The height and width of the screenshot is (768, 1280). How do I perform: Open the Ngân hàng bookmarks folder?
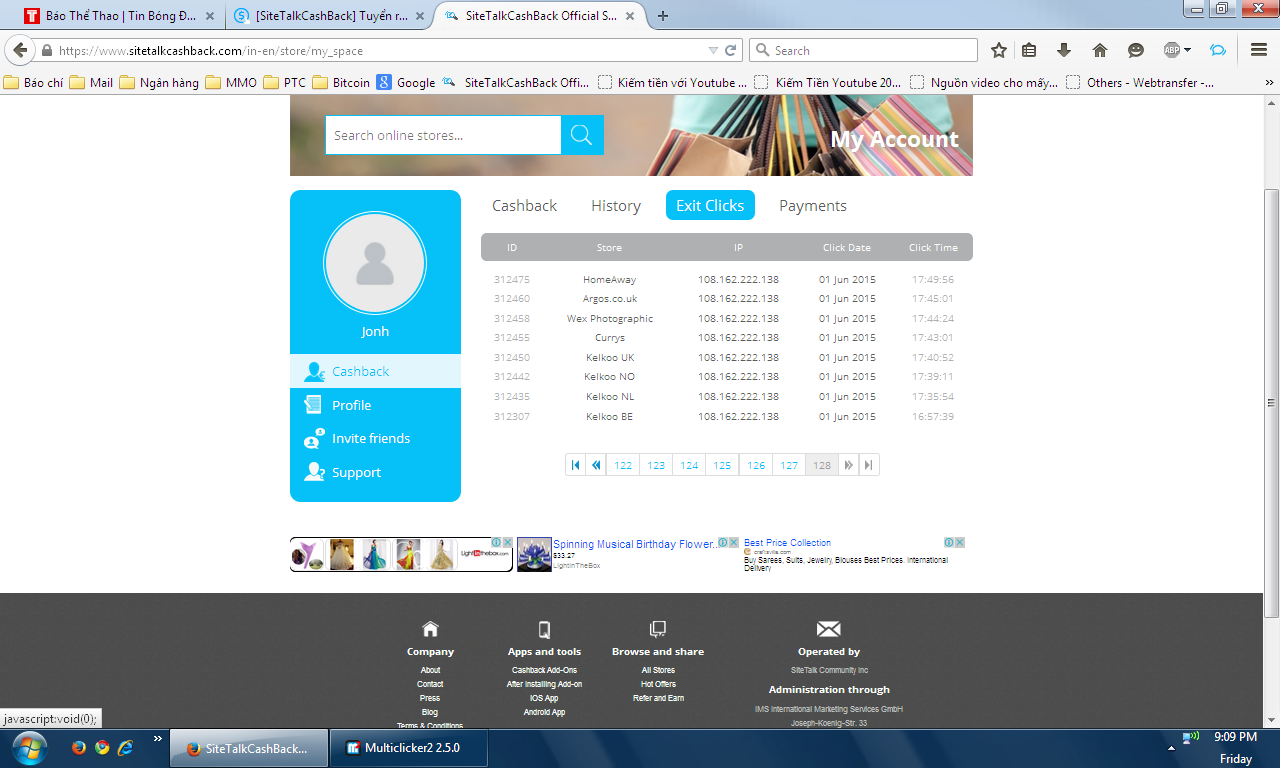(x=159, y=82)
